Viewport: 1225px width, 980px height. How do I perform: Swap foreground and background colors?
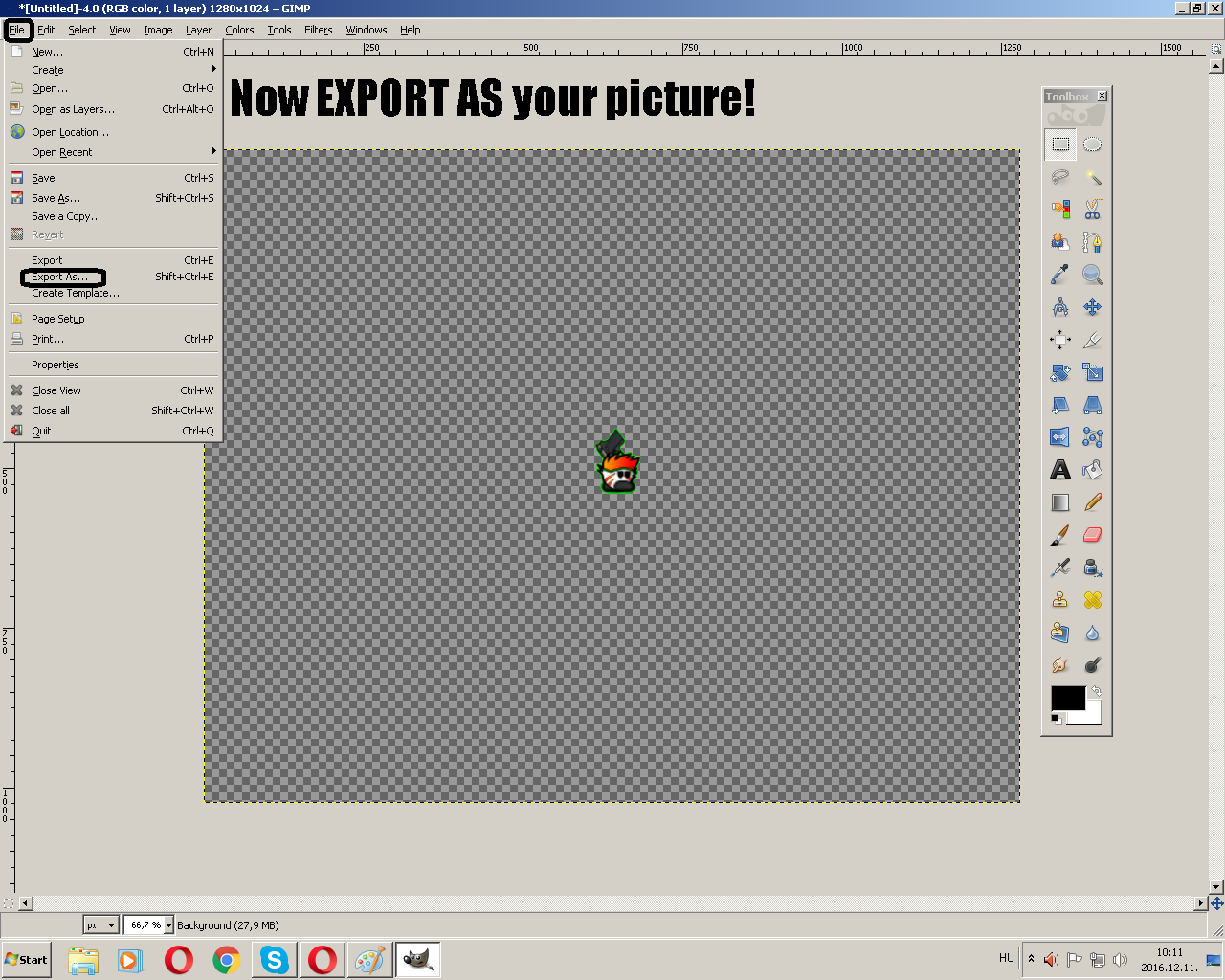(1096, 691)
